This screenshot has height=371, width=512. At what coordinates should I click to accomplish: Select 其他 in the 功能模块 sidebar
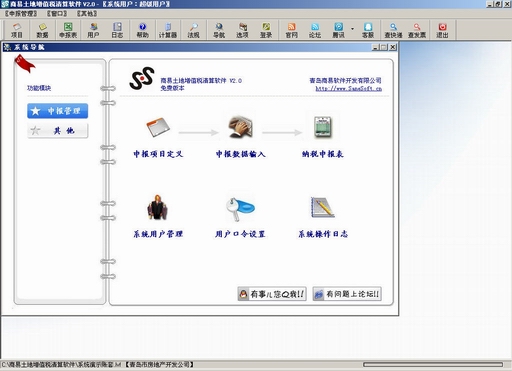(x=58, y=130)
